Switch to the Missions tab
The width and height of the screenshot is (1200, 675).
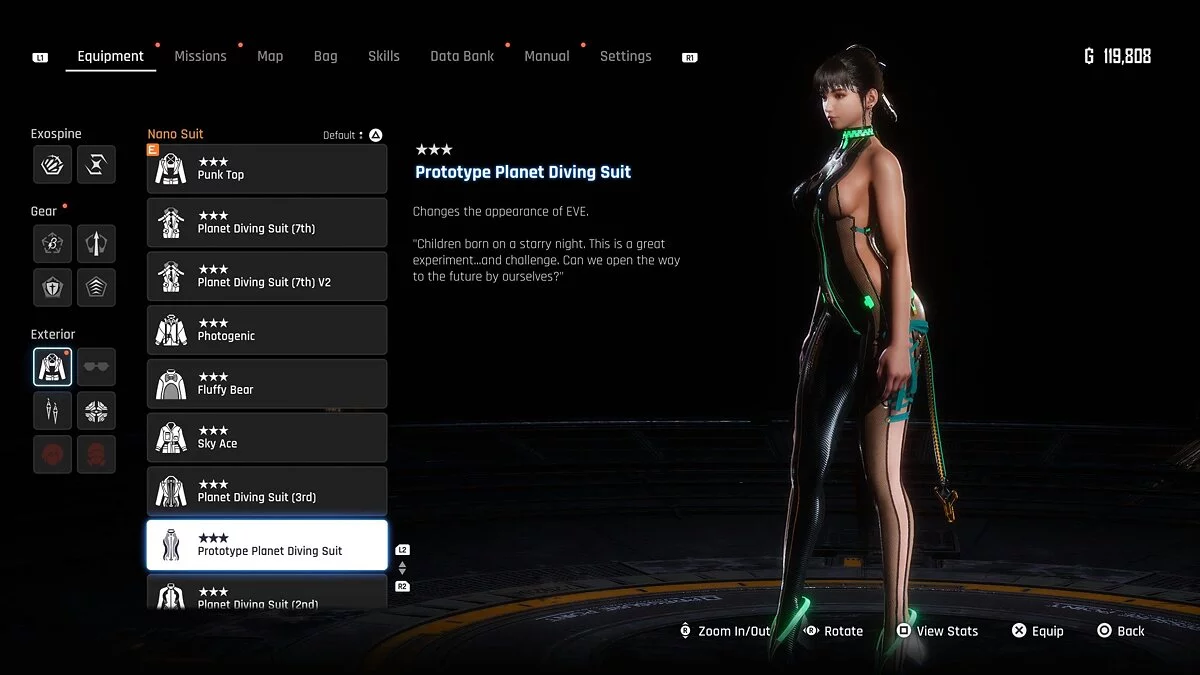[200, 56]
